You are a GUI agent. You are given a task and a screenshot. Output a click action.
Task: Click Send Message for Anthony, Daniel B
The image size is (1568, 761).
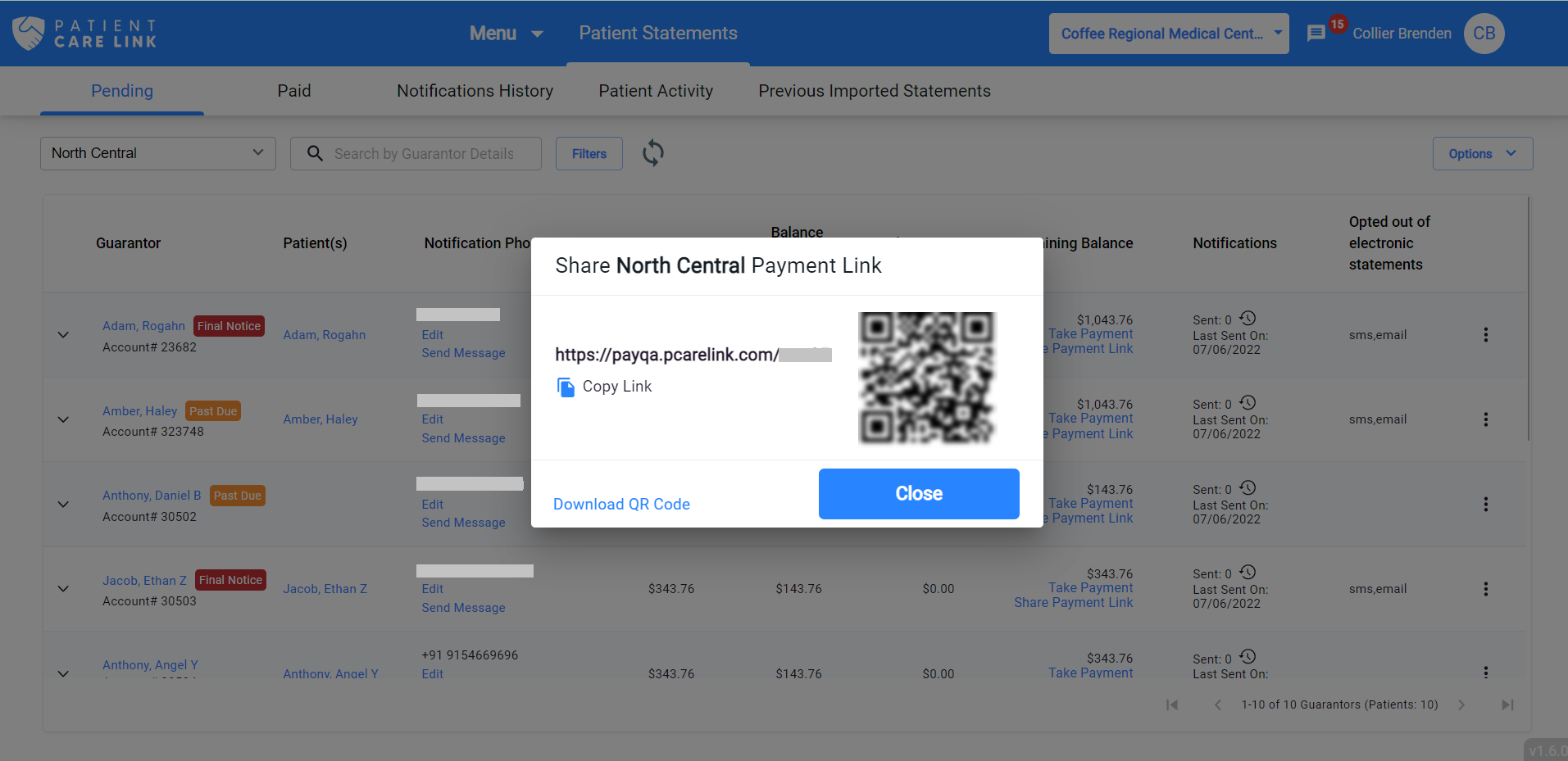[x=463, y=523]
